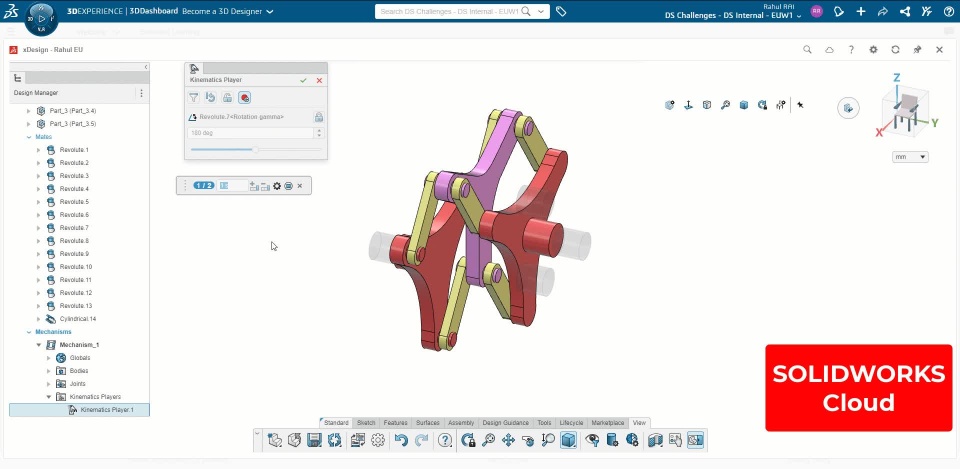The height and width of the screenshot is (469, 960).
Task: Click the 3D compass at the top left
Action: pyautogui.click(x=41, y=18)
